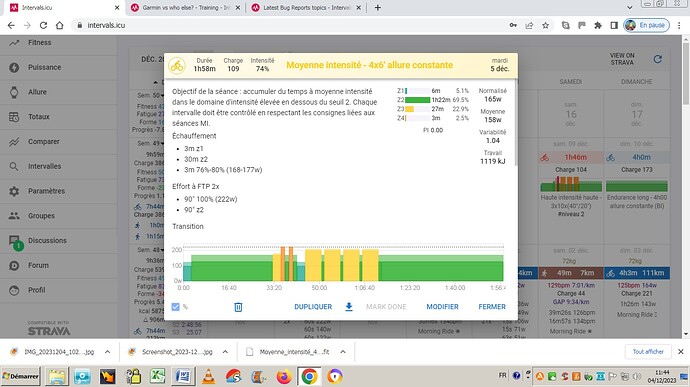Image resolution: width=690 pixels, height=387 pixels.
Task: Delete the workout with trash icon
Action: click(238, 307)
